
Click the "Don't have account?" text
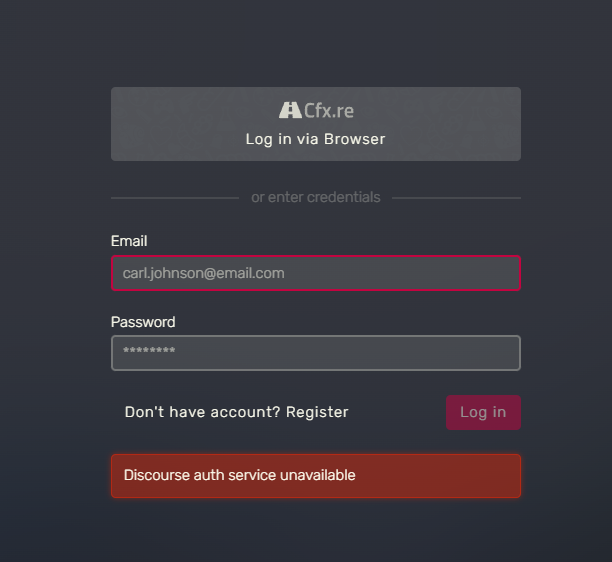tap(203, 412)
